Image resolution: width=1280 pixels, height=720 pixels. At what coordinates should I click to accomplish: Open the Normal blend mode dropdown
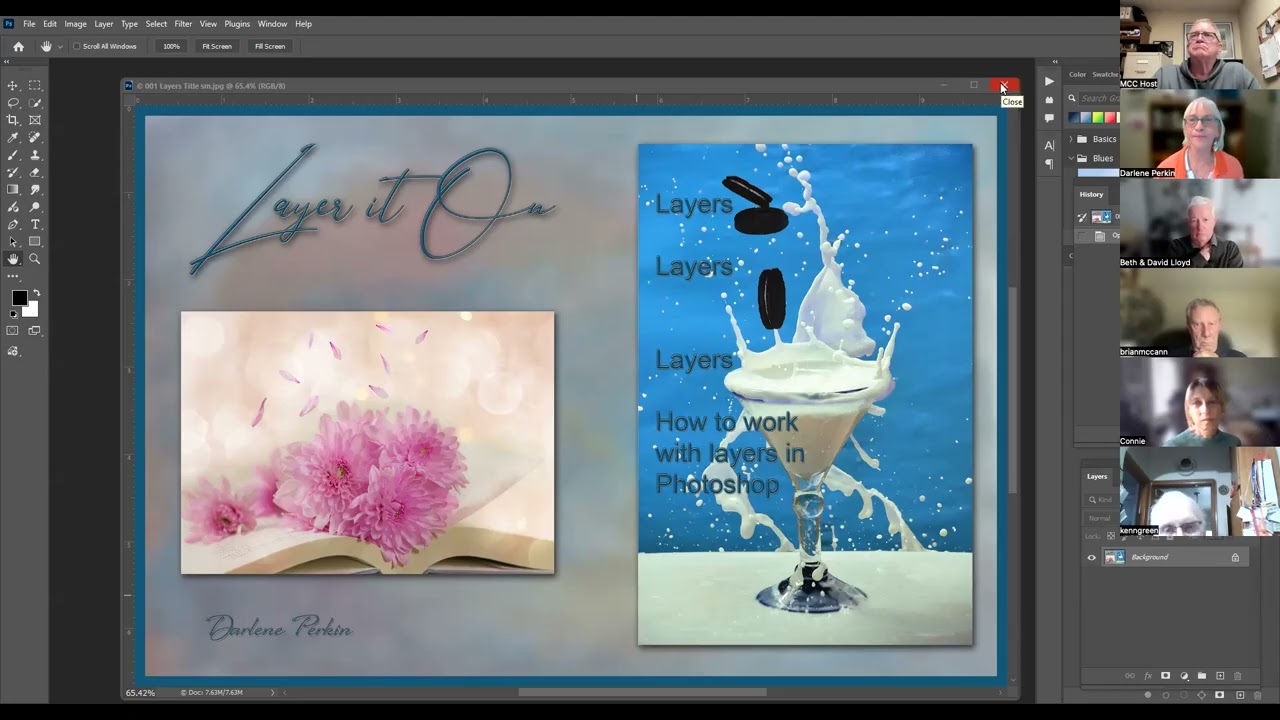point(1102,518)
